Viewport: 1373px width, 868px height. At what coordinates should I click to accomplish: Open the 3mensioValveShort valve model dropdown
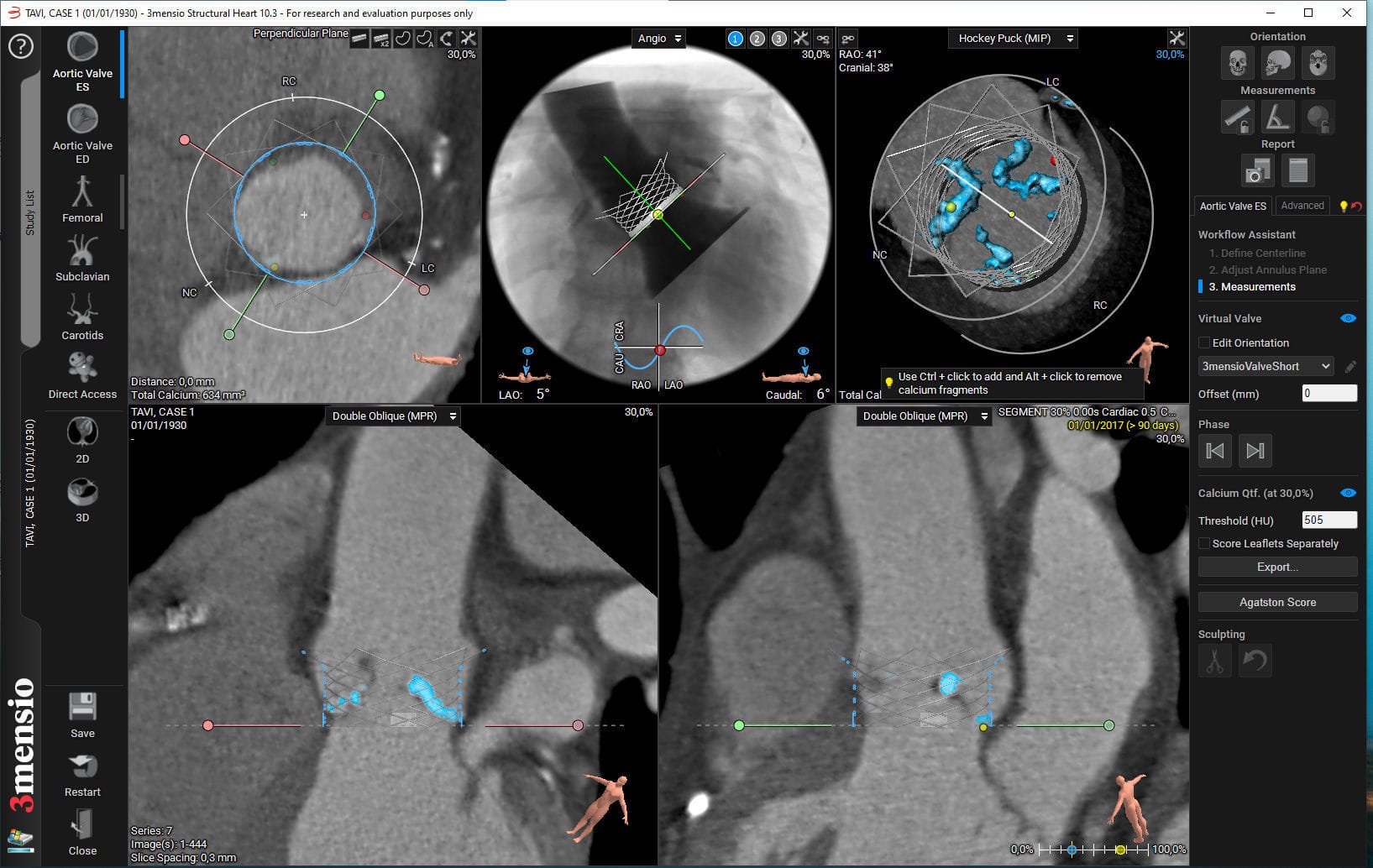click(1266, 366)
